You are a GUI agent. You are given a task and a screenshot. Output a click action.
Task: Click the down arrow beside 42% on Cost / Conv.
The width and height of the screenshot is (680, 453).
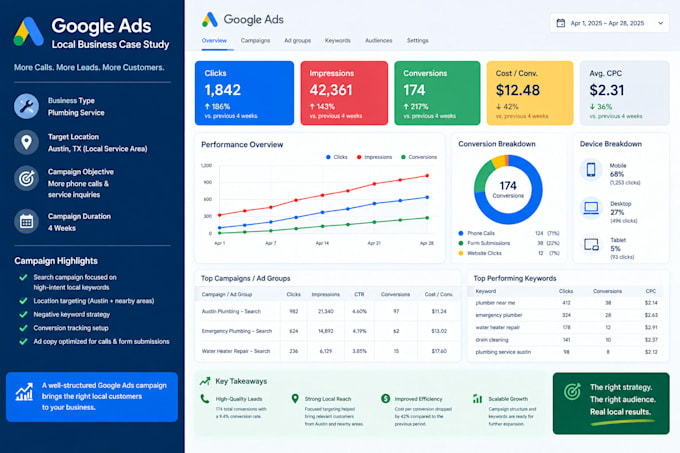[x=498, y=107]
